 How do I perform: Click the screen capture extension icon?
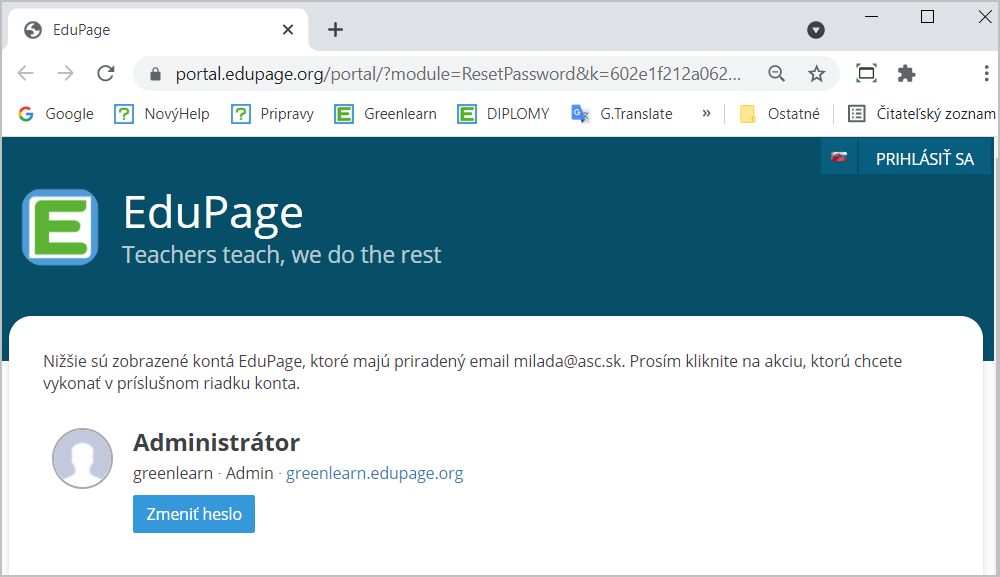866,73
